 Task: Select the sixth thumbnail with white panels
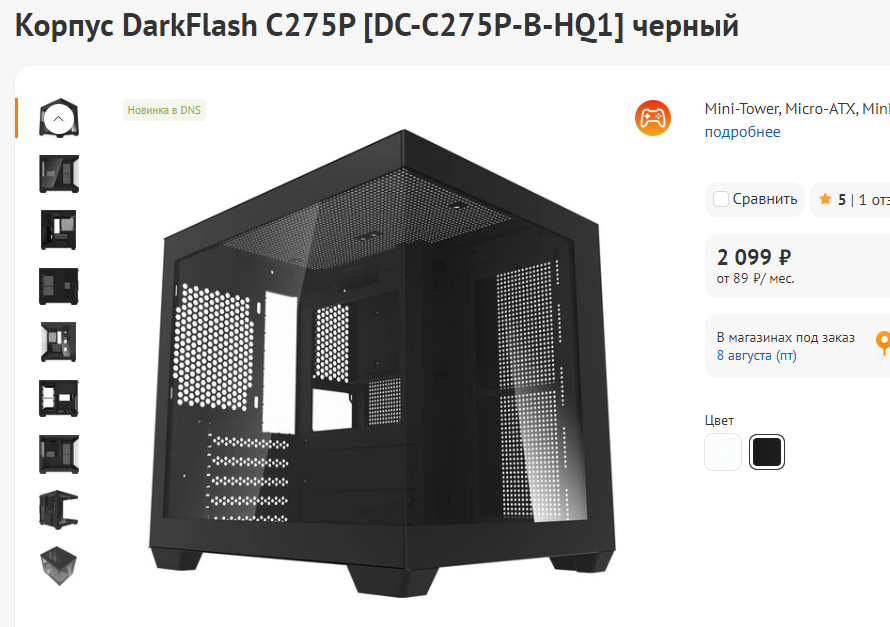pyautogui.click(x=59, y=398)
